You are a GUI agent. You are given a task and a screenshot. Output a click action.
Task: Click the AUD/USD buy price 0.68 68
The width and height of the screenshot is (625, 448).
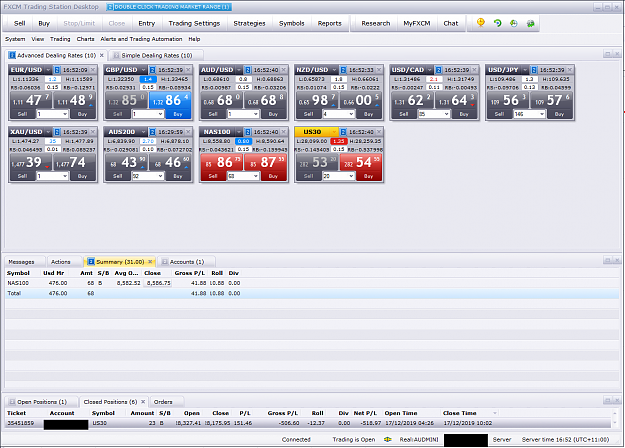265,100
